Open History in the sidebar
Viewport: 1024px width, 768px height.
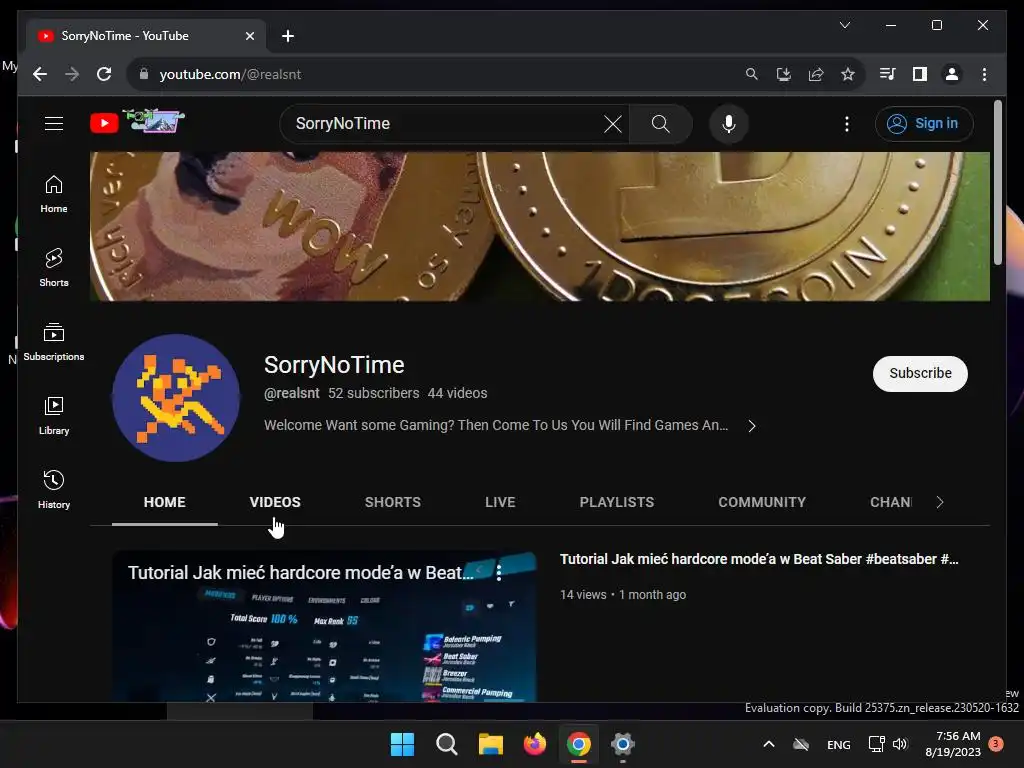(x=54, y=489)
